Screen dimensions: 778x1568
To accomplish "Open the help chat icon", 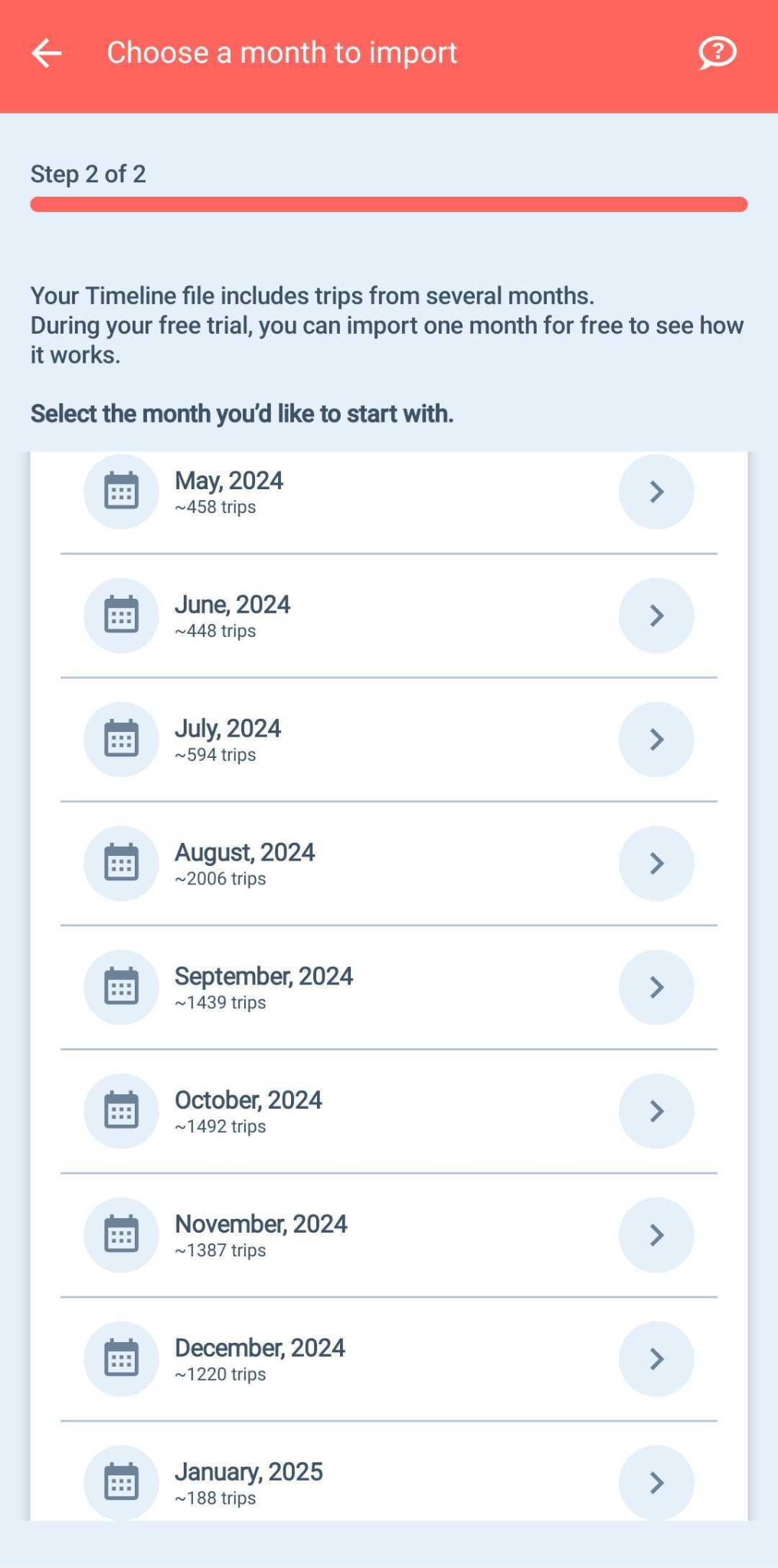I will click(717, 53).
